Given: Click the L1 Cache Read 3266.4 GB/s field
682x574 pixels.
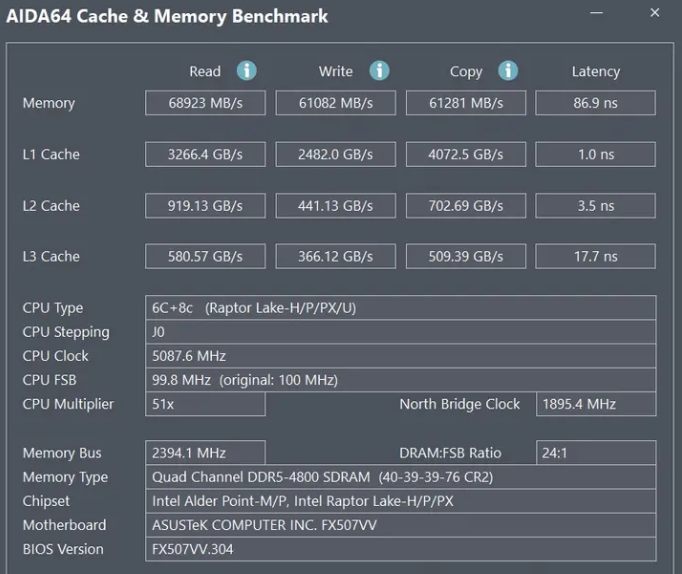Looking at the screenshot, I should pyautogui.click(x=204, y=154).
